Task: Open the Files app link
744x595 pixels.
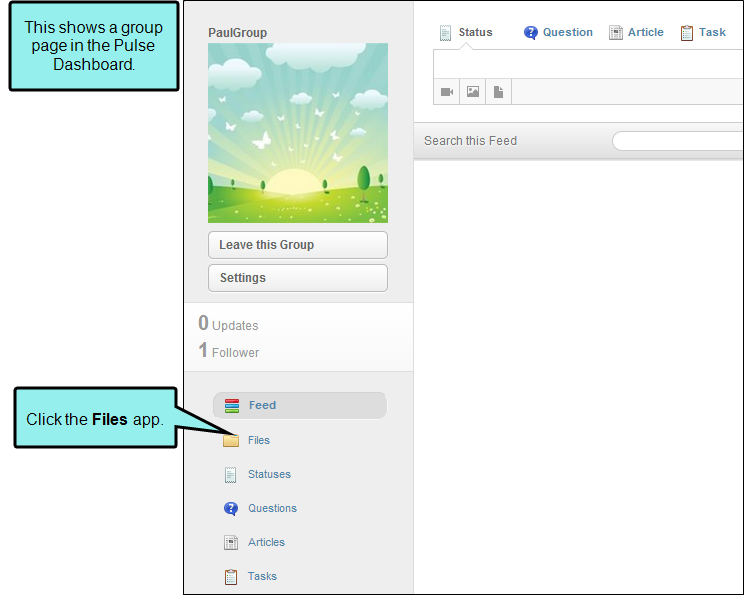Action: [x=259, y=440]
